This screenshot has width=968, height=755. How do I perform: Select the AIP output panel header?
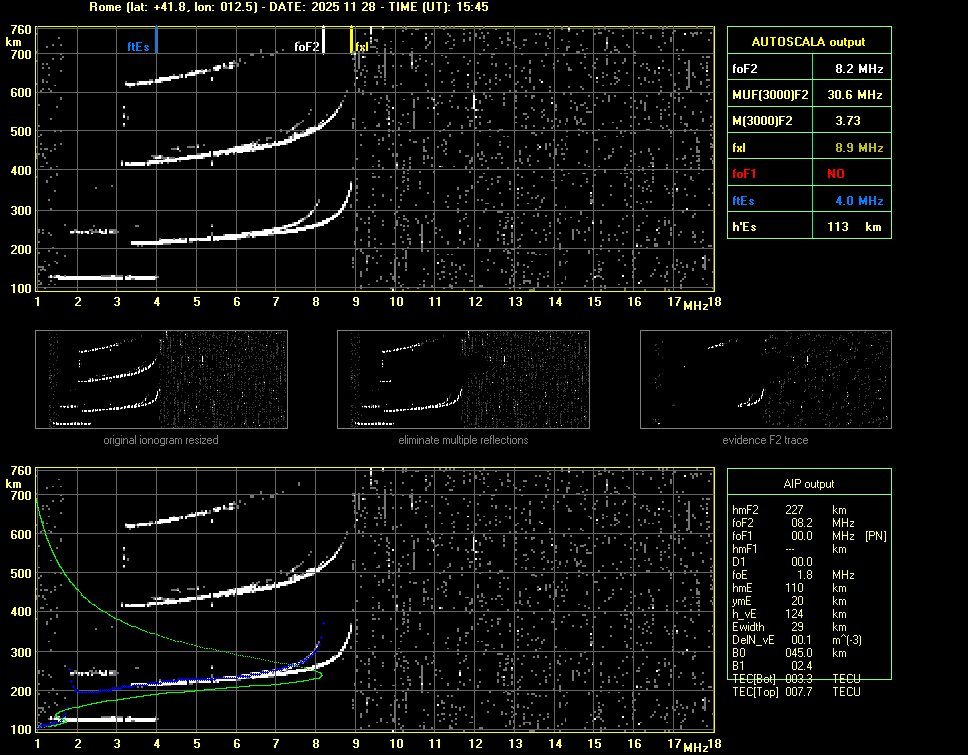(808, 483)
